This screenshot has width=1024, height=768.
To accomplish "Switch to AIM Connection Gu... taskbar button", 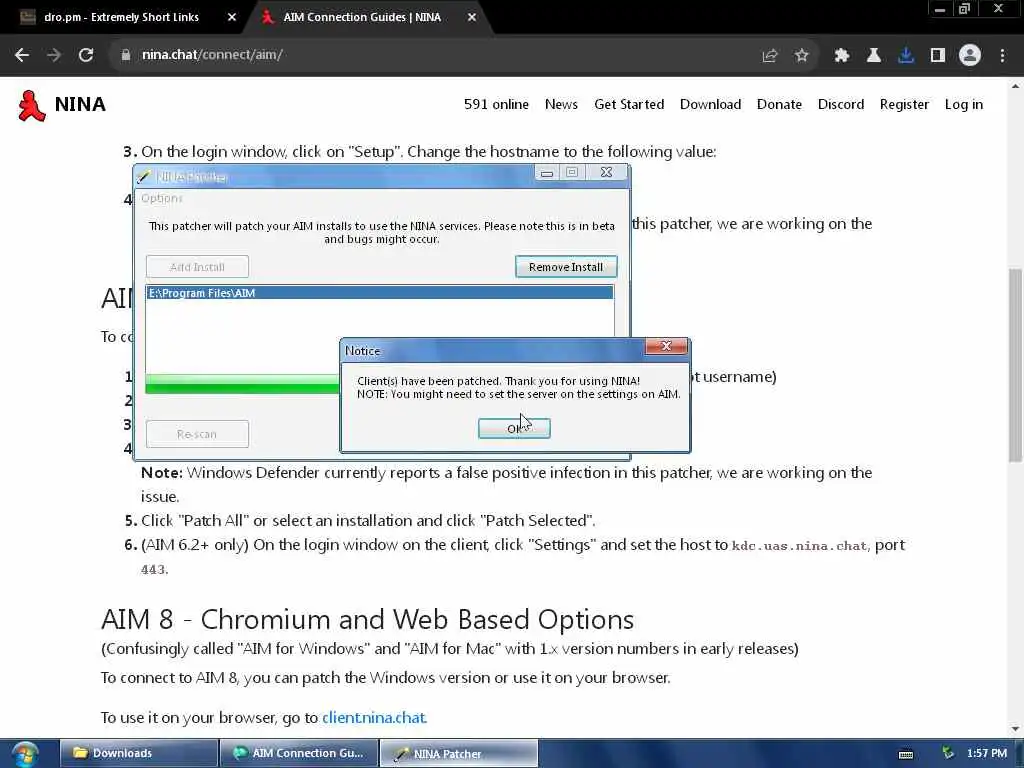I will point(299,753).
